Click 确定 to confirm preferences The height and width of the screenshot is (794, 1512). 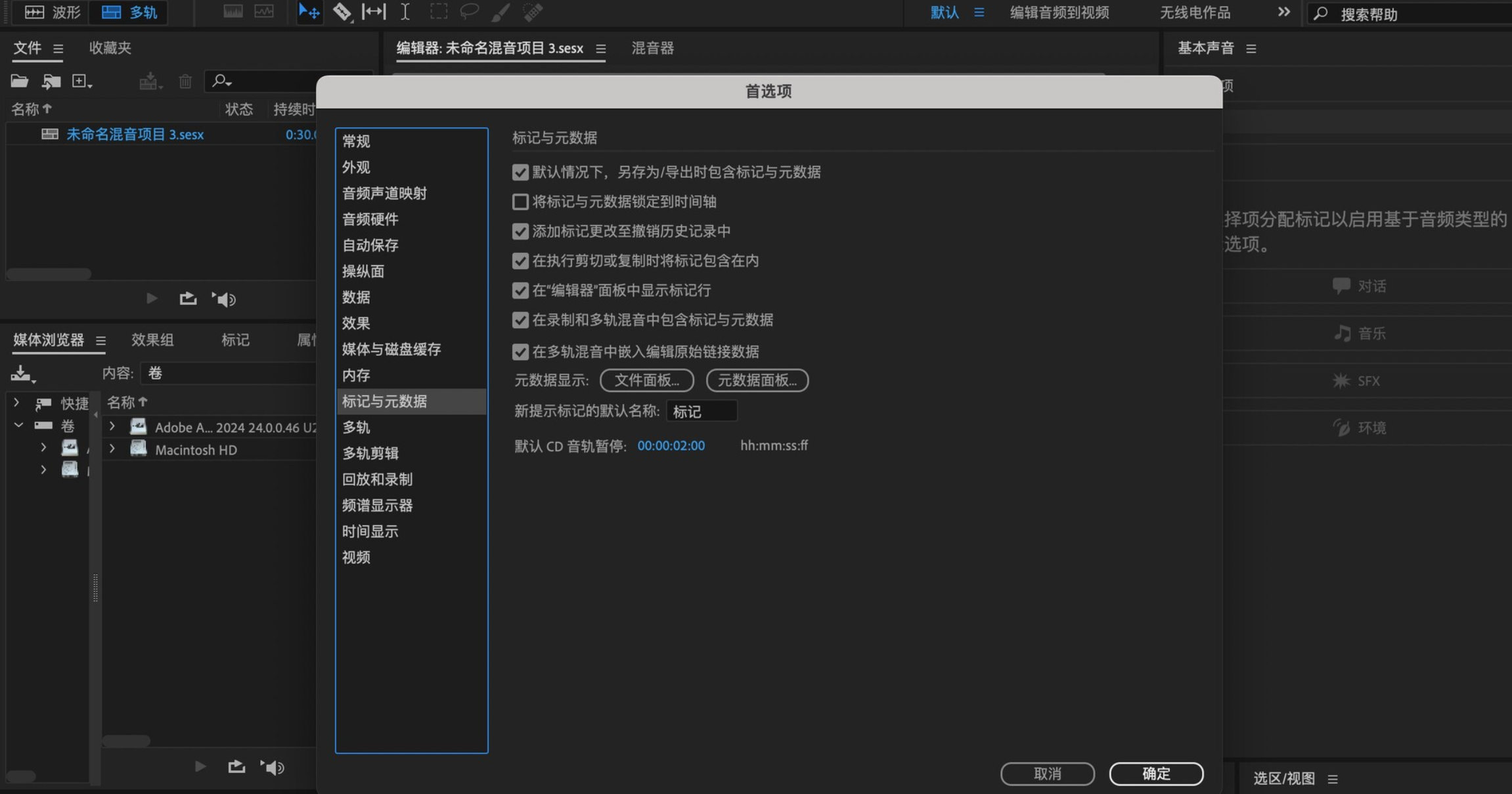pyautogui.click(x=1156, y=774)
